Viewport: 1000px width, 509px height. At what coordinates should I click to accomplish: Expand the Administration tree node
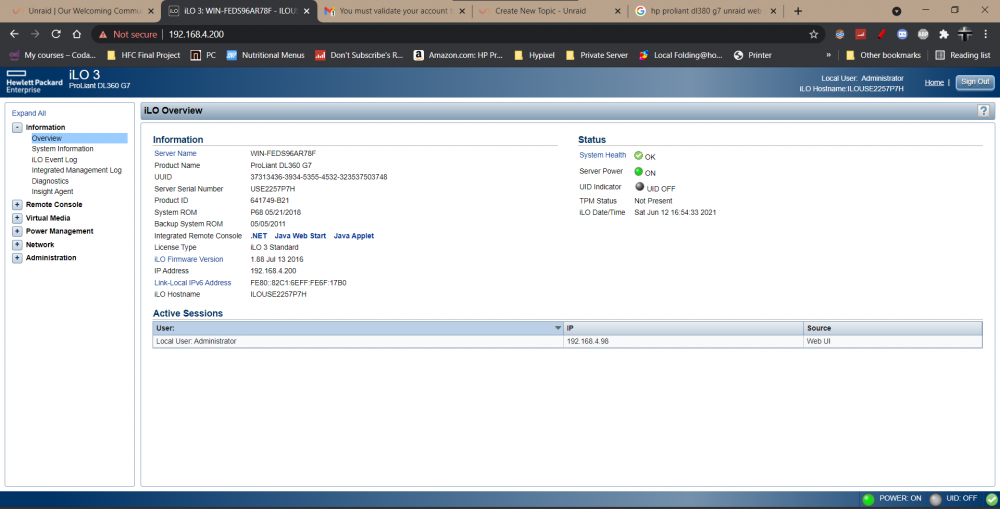[17, 258]
